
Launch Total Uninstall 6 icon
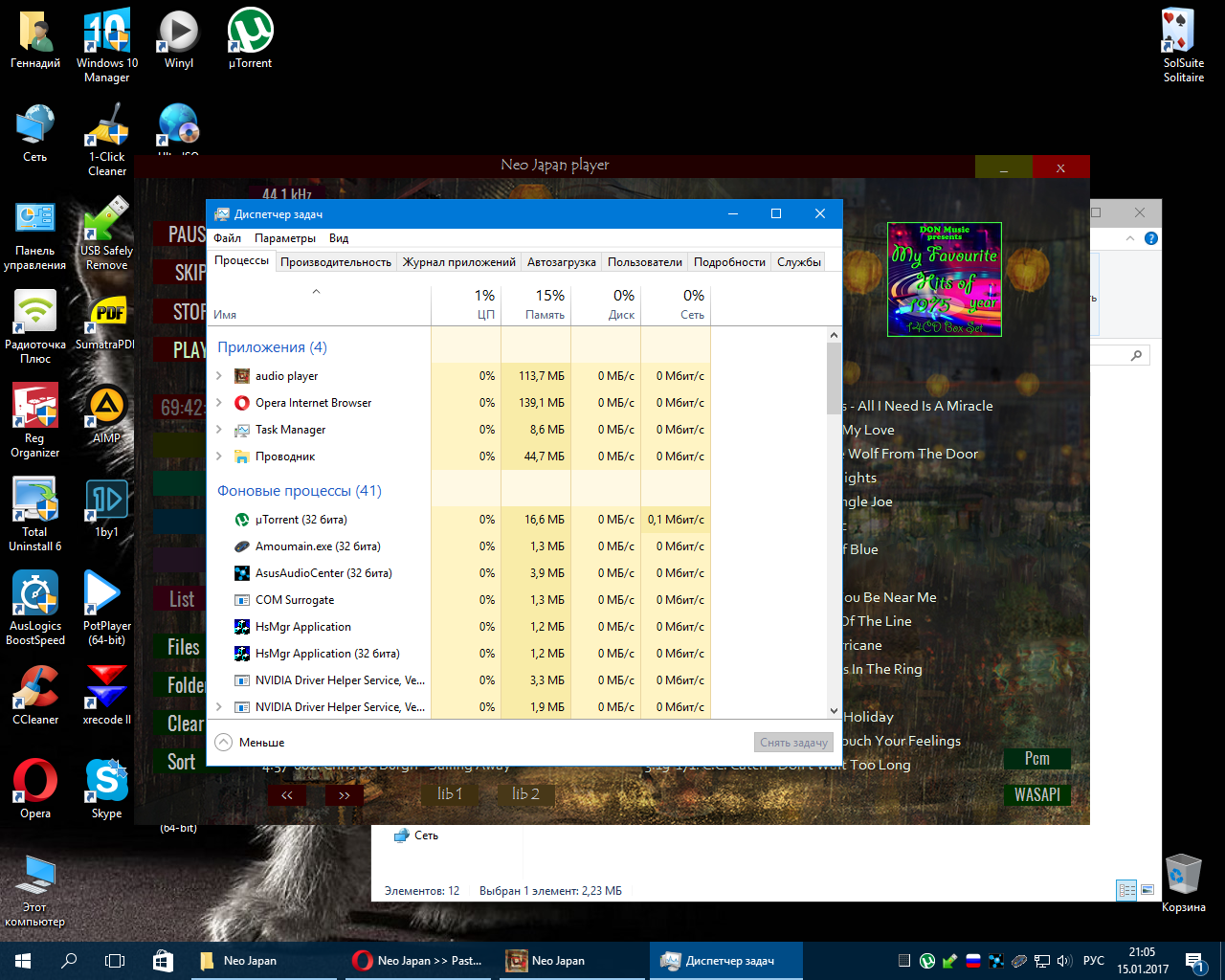point(35,516)
